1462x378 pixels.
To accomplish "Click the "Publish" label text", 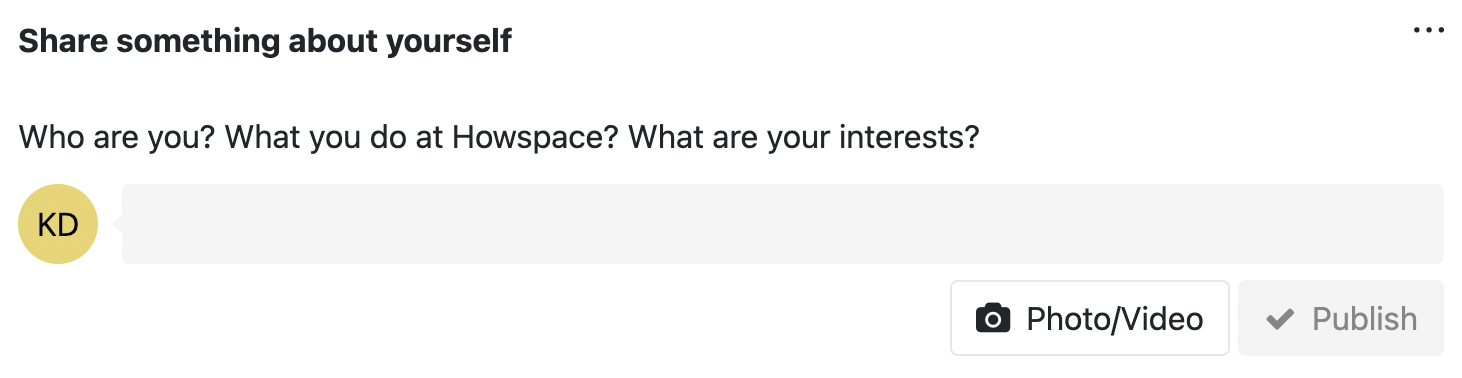I will tap(1365, 319).
